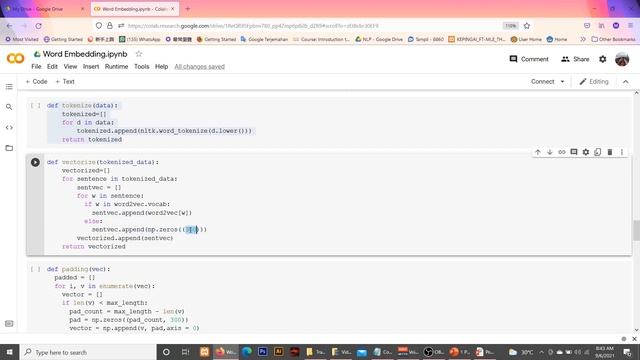640x360 pixels.
Task: Open Microsoft Edge from taskbar
Action: point(247,351)
